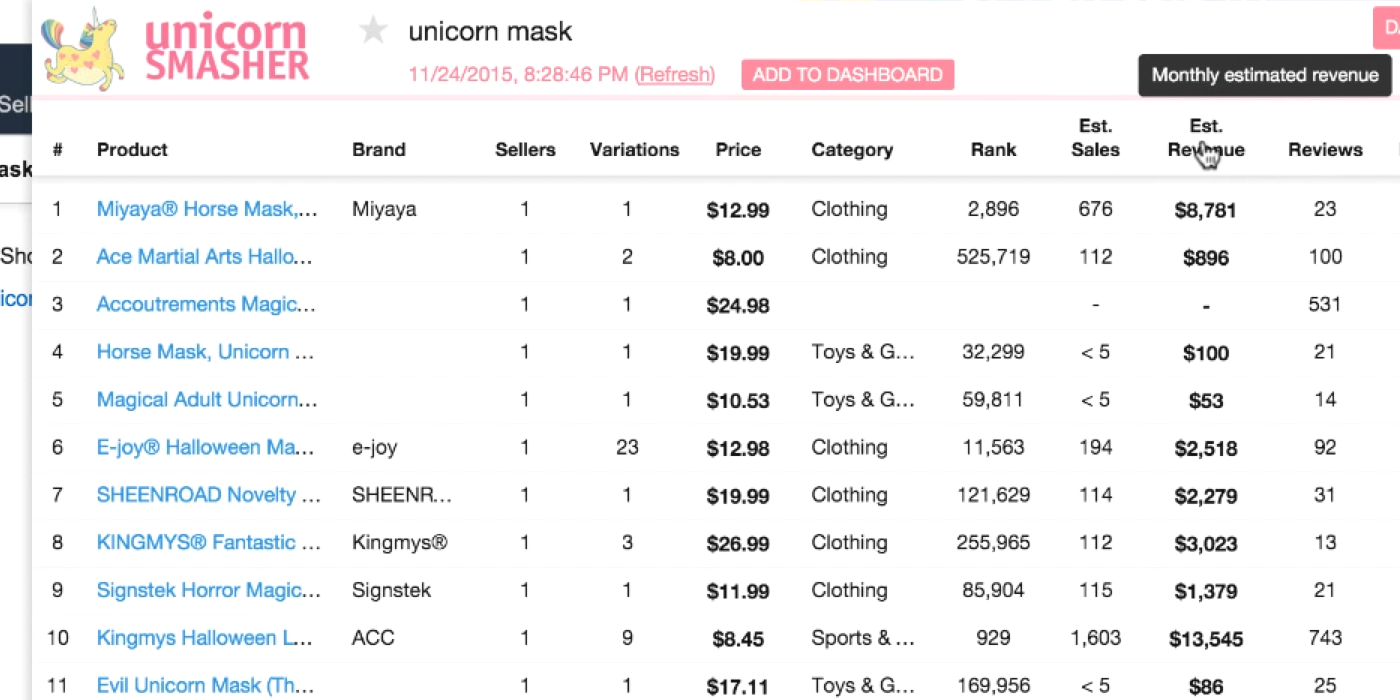Sort by Sellers column header
This screenshot has width=1400, height=700.
(525, 150)
